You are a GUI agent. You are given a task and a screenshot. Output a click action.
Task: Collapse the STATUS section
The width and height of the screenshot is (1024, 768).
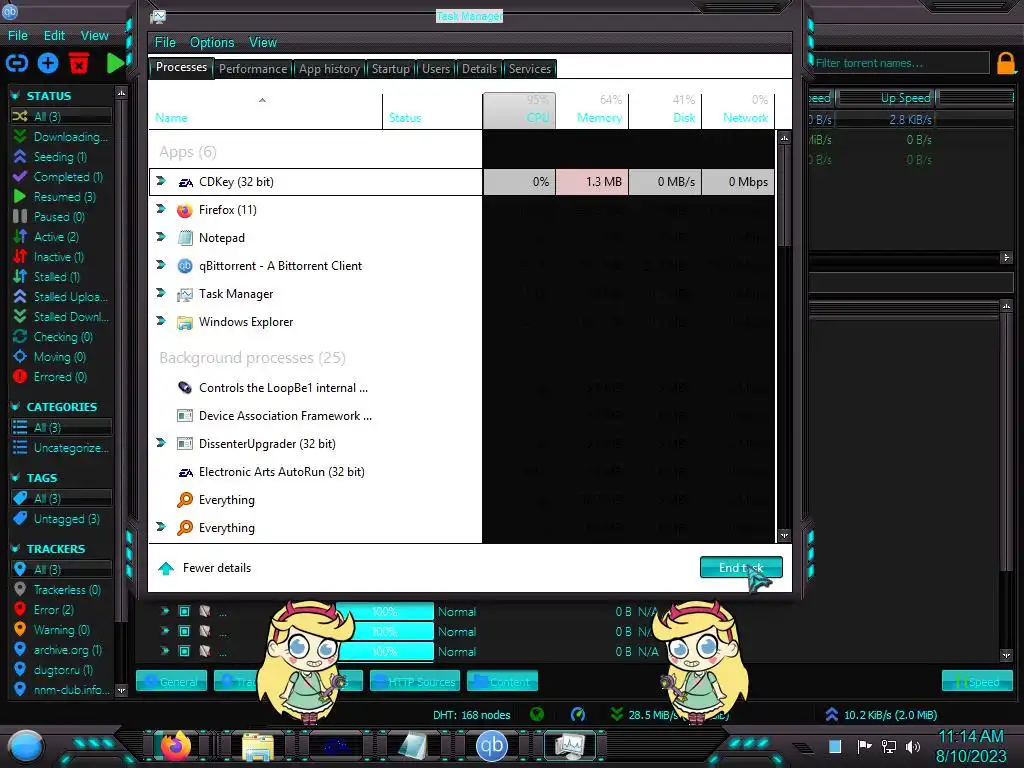click(15, 95)
